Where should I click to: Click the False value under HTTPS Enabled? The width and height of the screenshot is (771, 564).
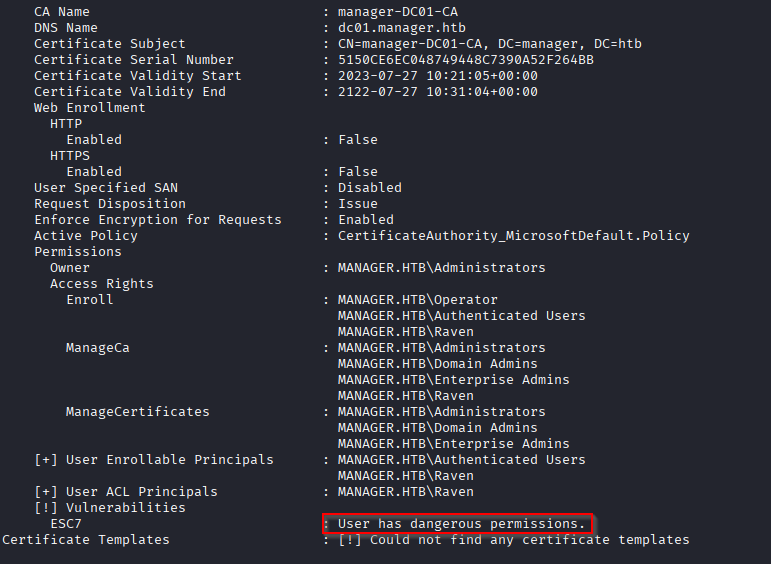point(358,172)
